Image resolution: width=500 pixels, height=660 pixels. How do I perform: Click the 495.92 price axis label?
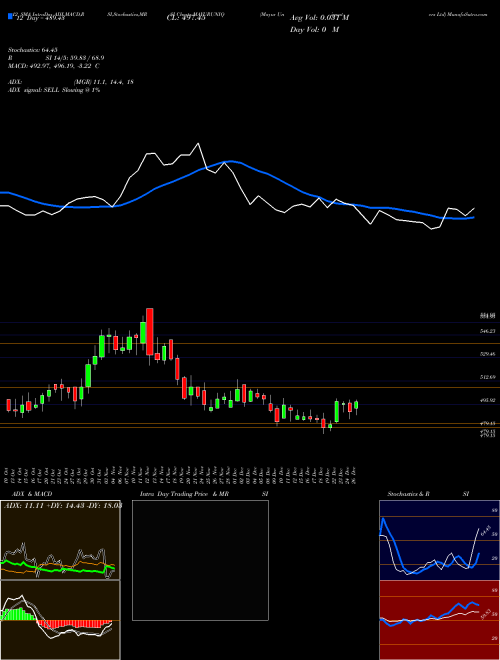pos(488,400)
